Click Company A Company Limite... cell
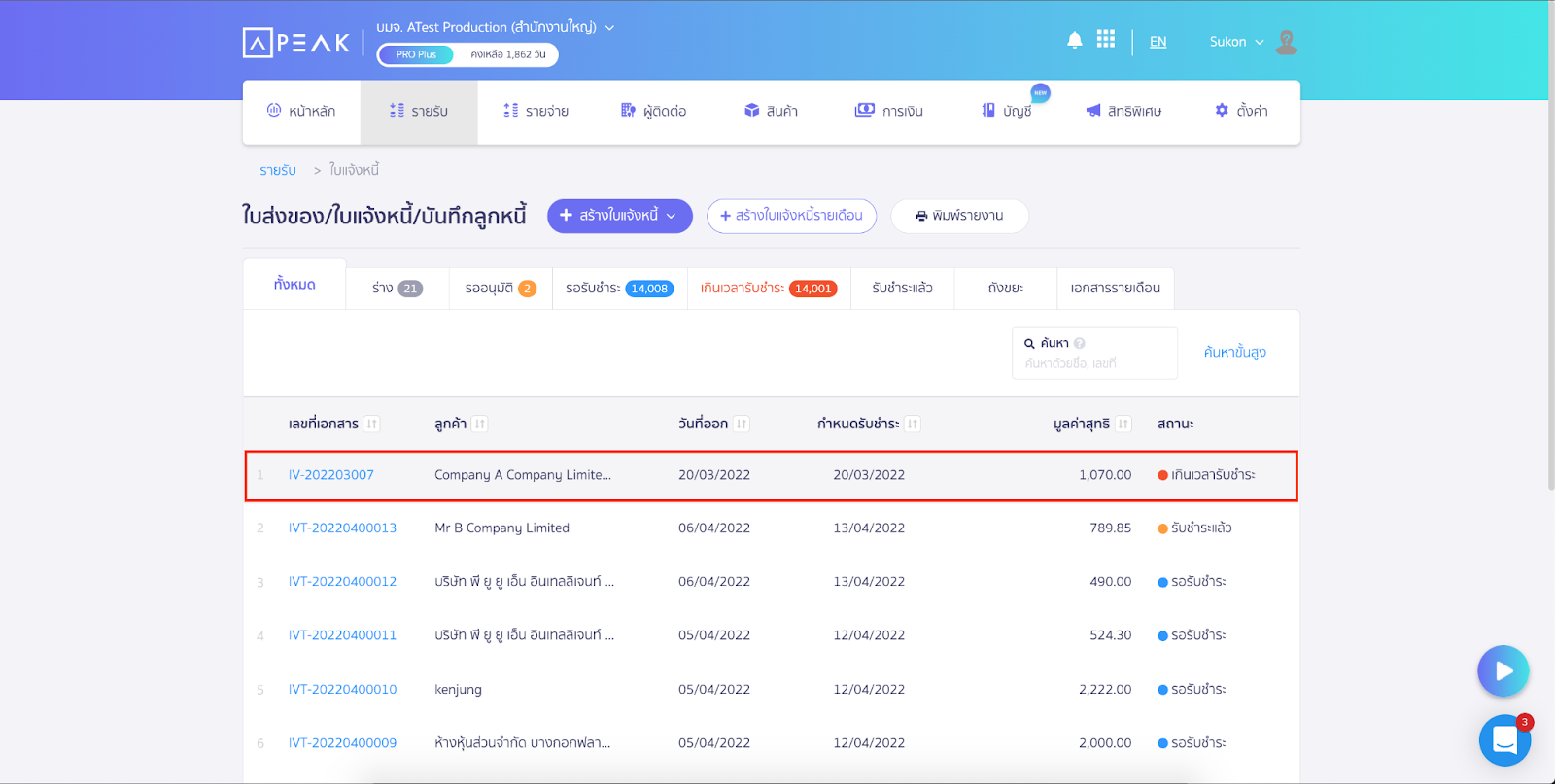Image resolution: width=1555 pixels, height=784 pixels. click(523, 475)
